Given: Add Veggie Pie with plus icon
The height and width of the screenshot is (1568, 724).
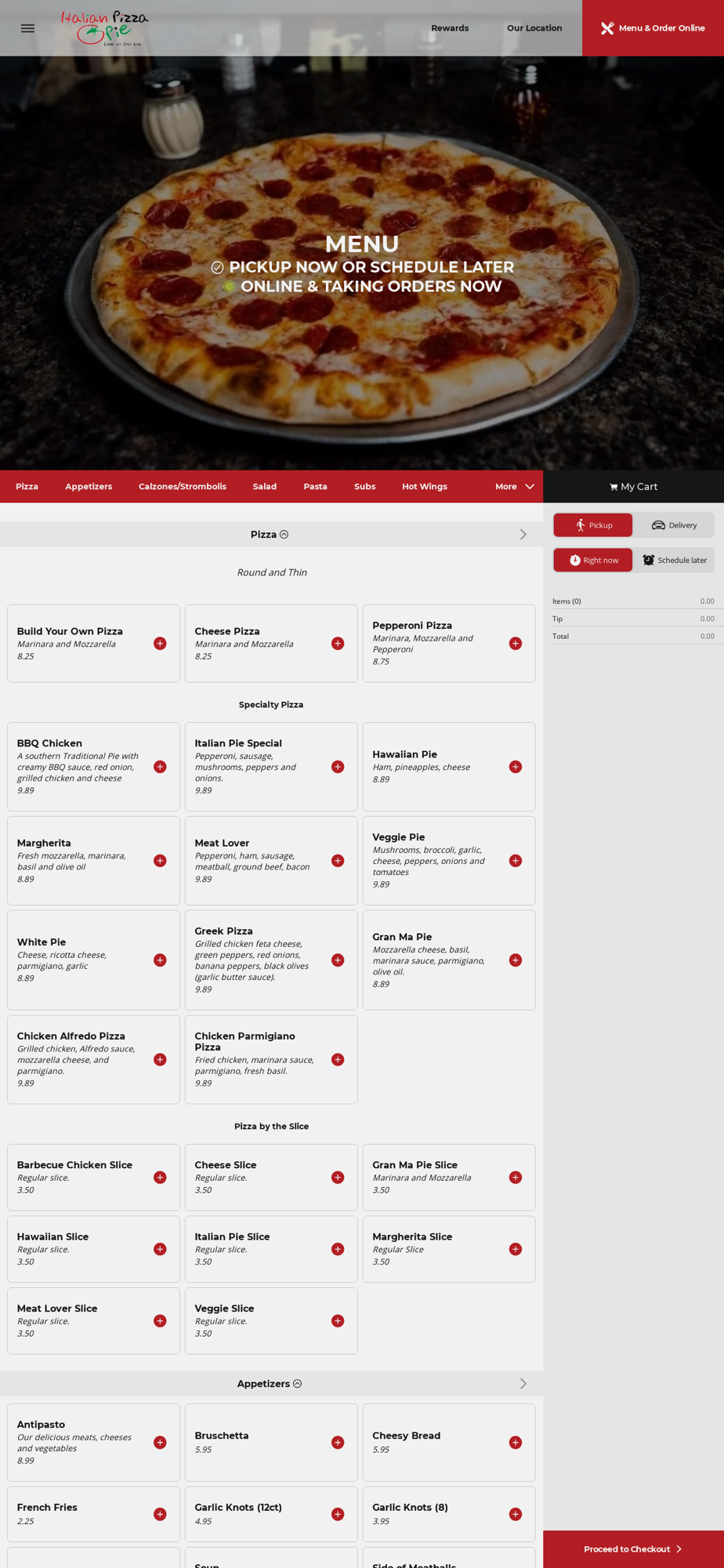Looking at the screenshot, I should [516, 861].
